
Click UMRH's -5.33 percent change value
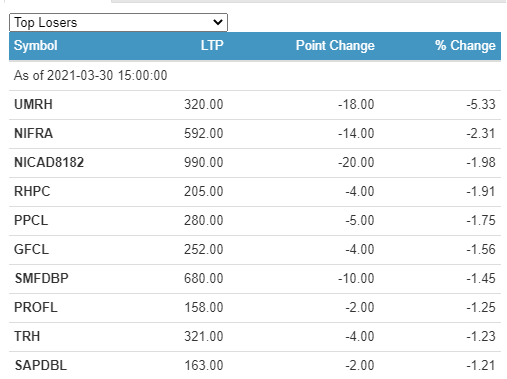click(481, 105)
